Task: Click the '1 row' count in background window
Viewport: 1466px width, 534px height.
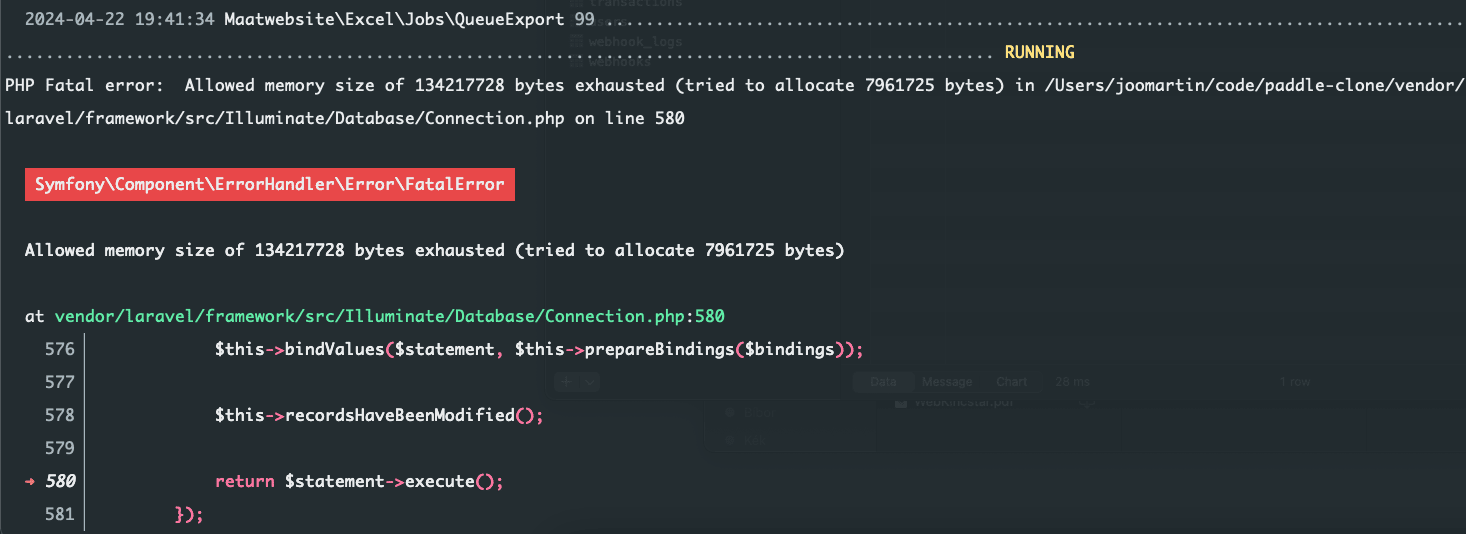Action: [1296, 382]
